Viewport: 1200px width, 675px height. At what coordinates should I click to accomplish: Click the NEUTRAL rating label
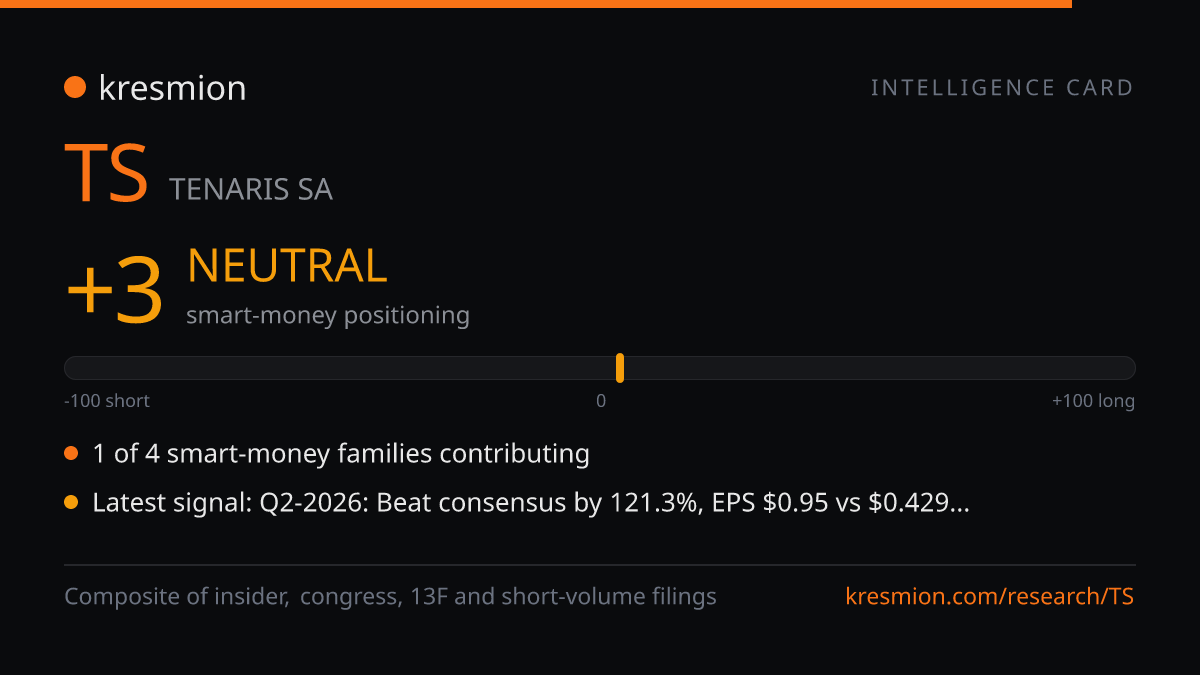[287, 266]
